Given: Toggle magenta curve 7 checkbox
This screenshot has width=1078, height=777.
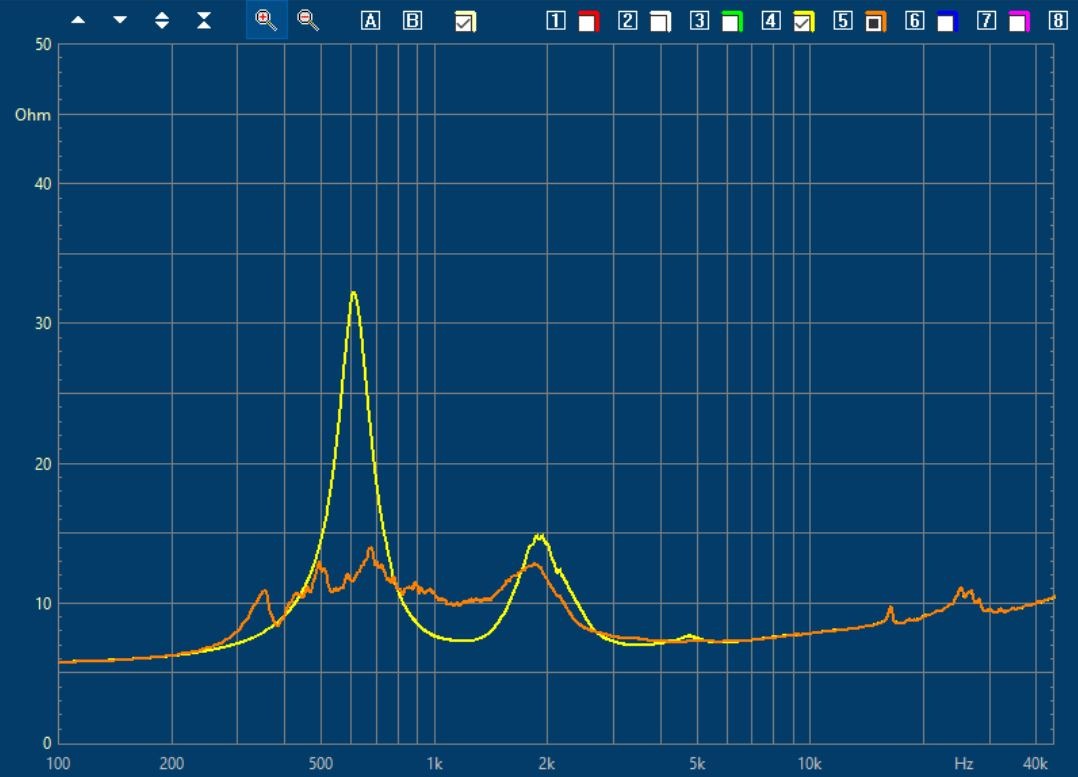Looking at the screenshot, I should [1019, 22].
